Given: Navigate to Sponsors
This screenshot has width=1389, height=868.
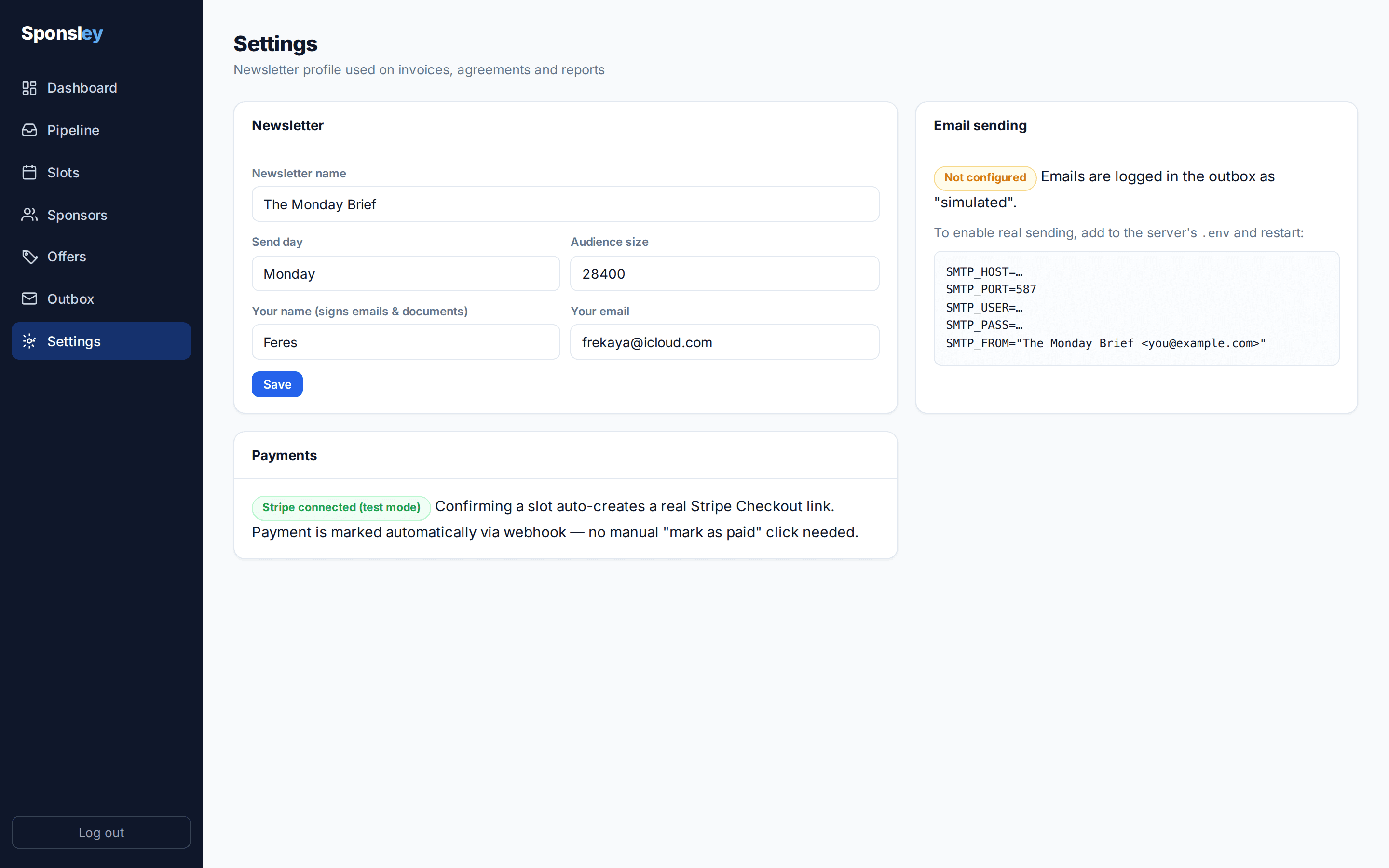Looking at the screenshot, I should 101,215.
